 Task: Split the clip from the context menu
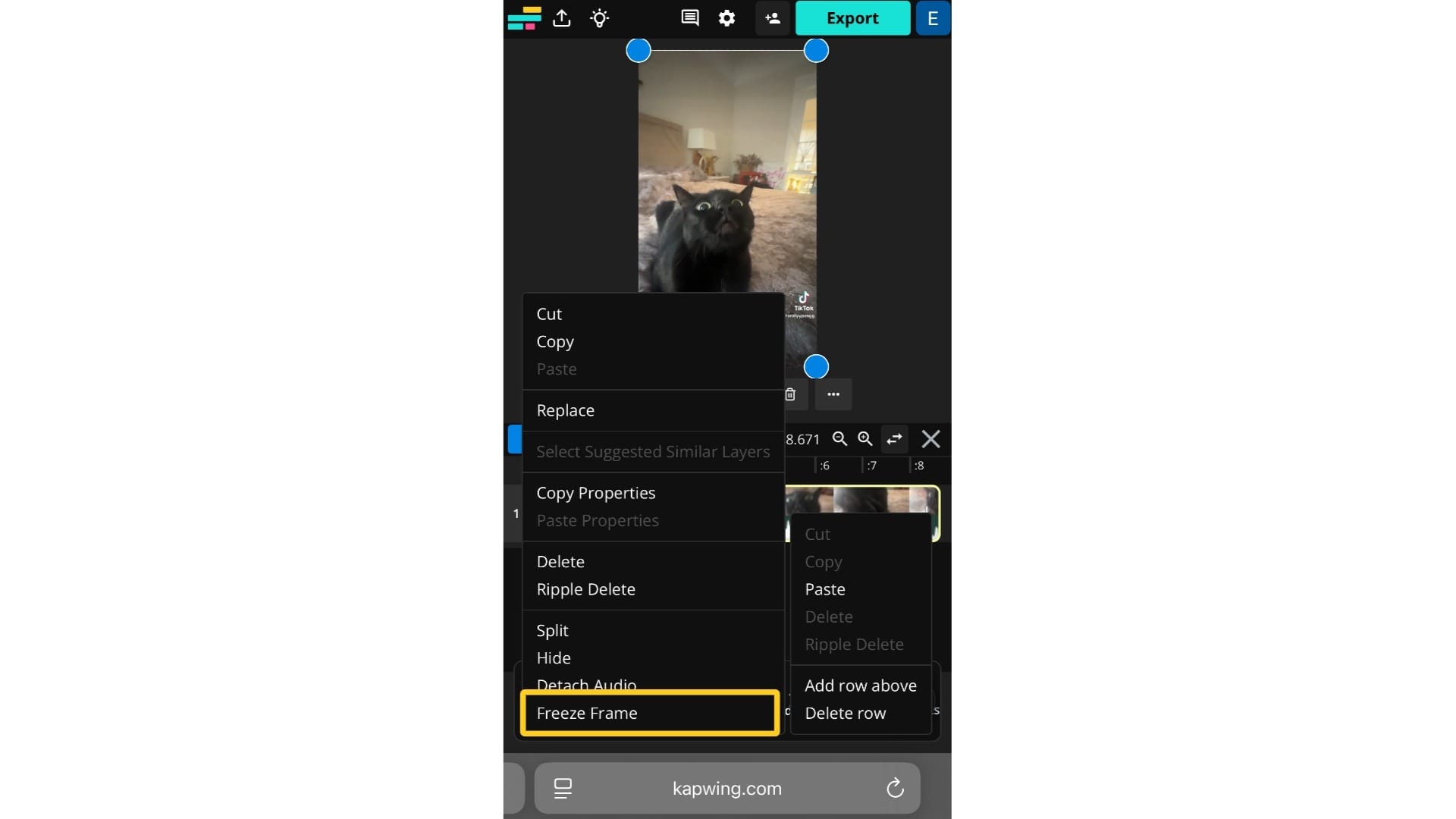(553, 629)
